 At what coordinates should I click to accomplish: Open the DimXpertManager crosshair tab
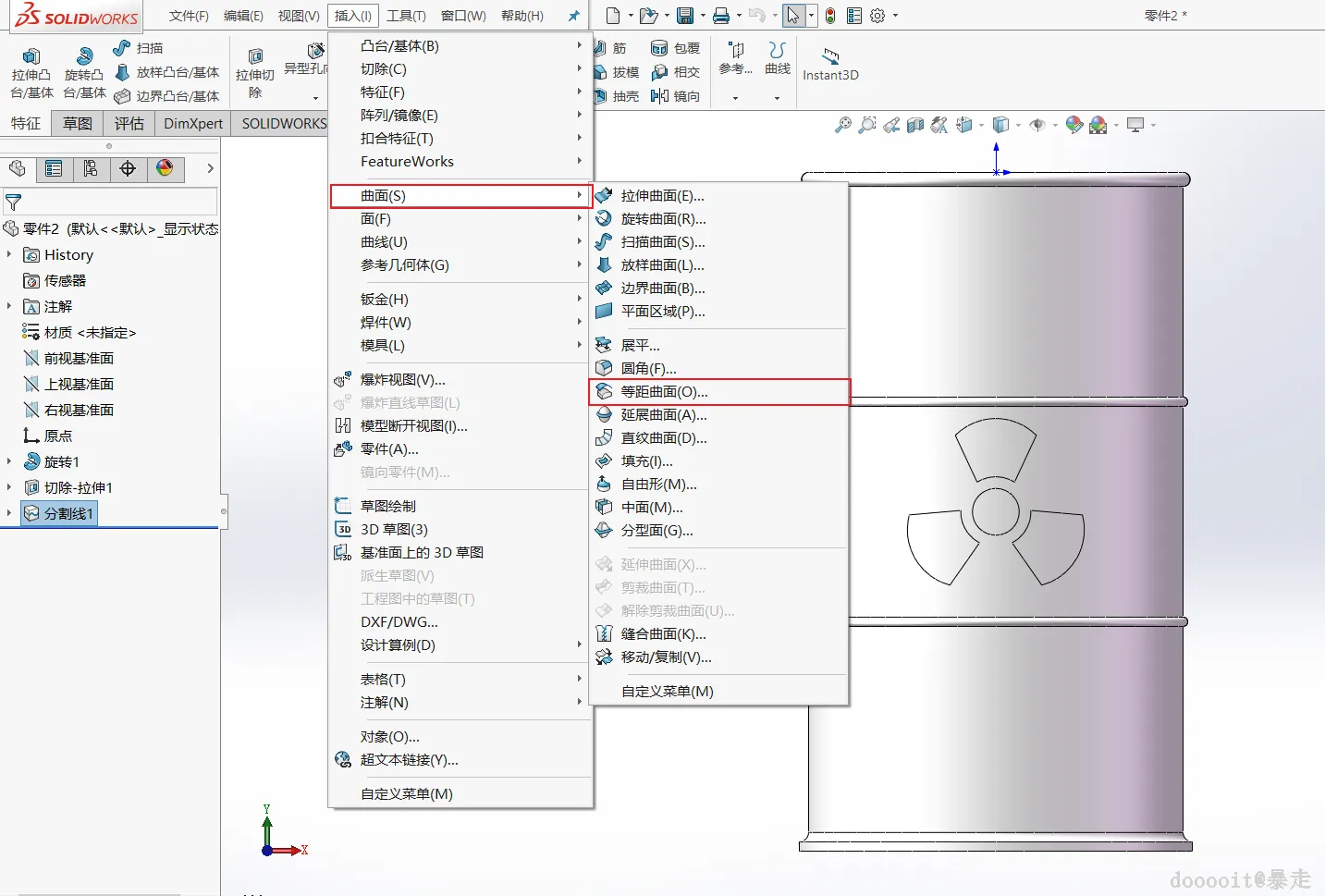click(128, 168)
